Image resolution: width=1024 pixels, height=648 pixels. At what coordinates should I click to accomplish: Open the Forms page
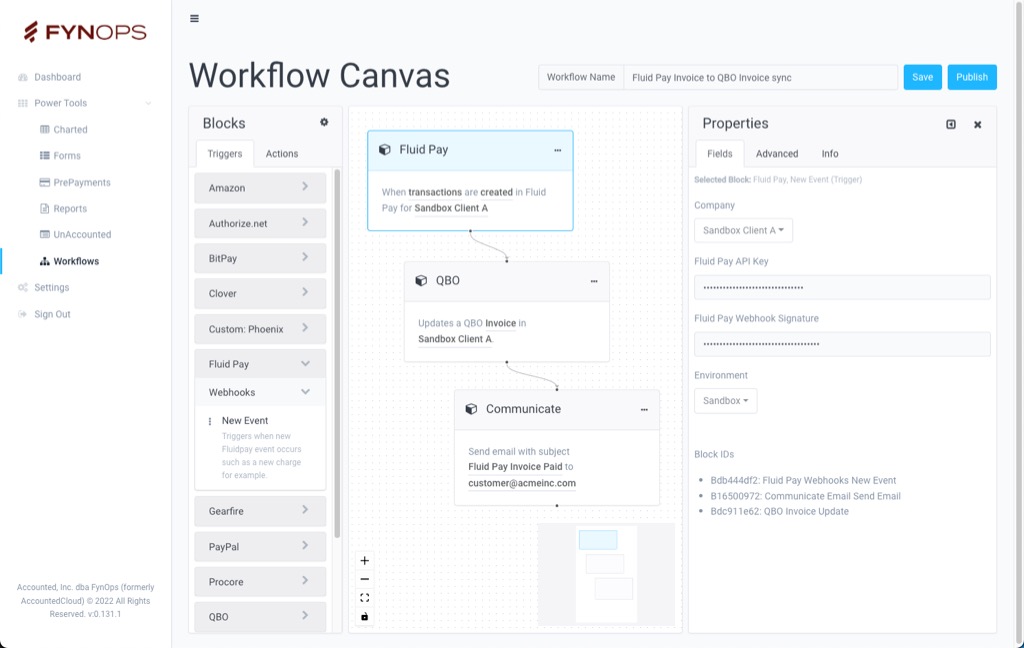[67, 155]
